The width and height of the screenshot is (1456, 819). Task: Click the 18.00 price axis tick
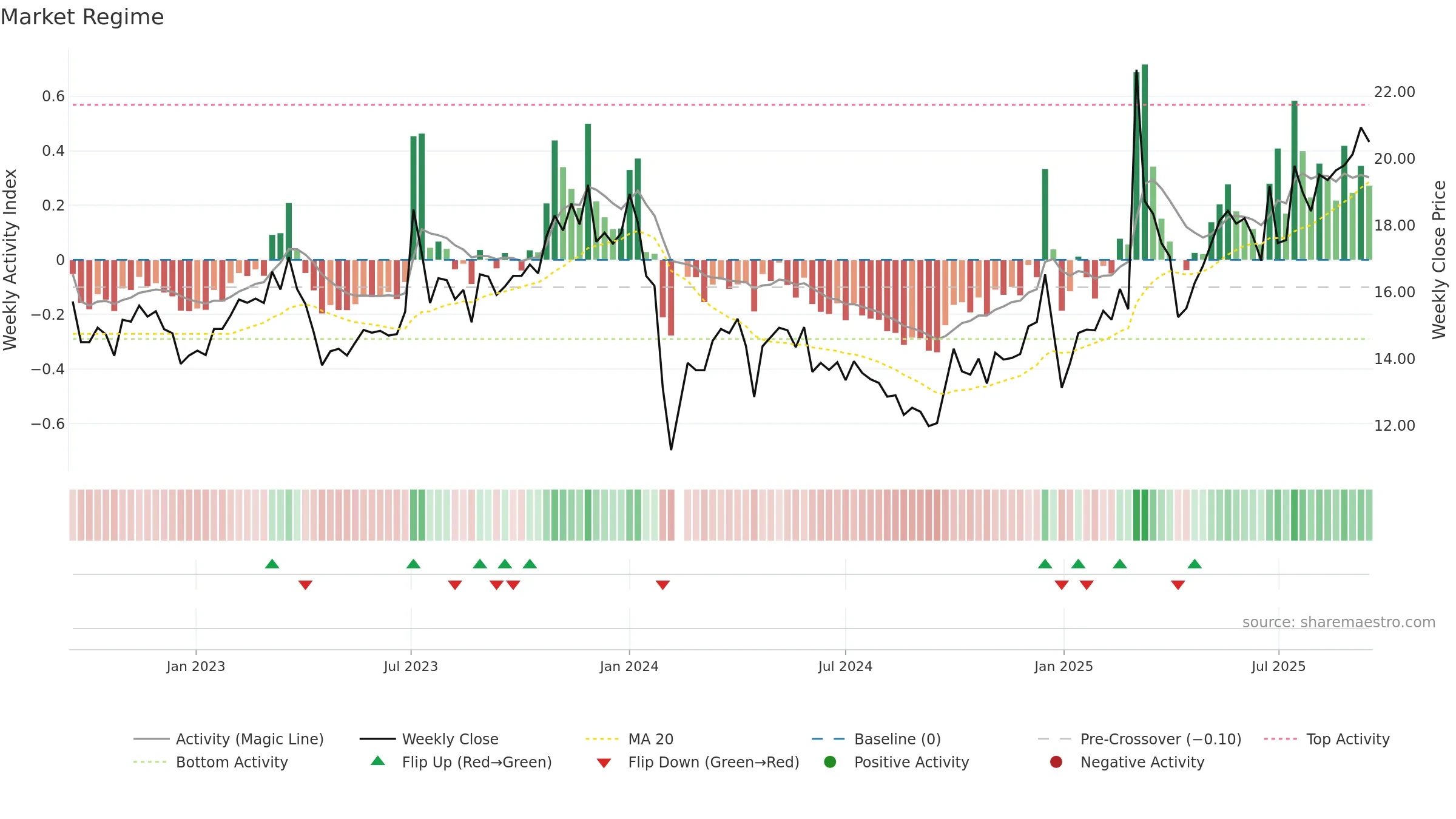[x=1395, y=226]
